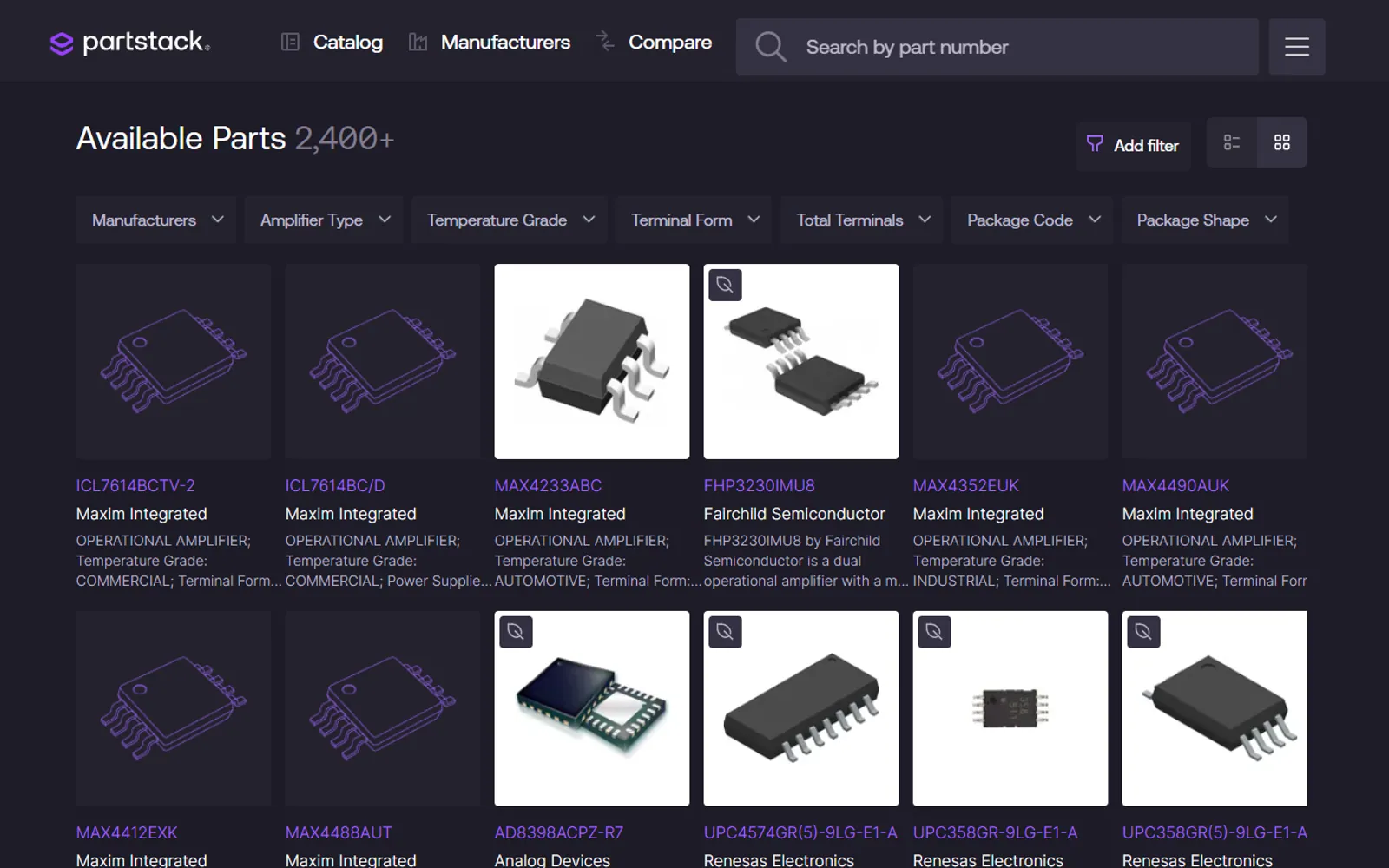Click the MAX4412EXK placeholder chip image
The image size is (1389, 868).
pyautogui.click(x=174, y=708)
